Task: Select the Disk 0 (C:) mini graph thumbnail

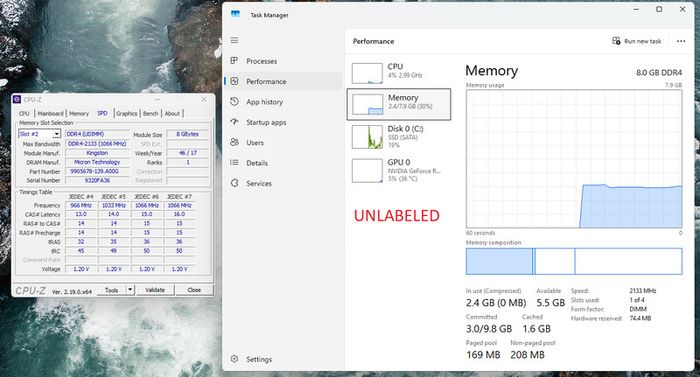Action: [x=367, y=137]
